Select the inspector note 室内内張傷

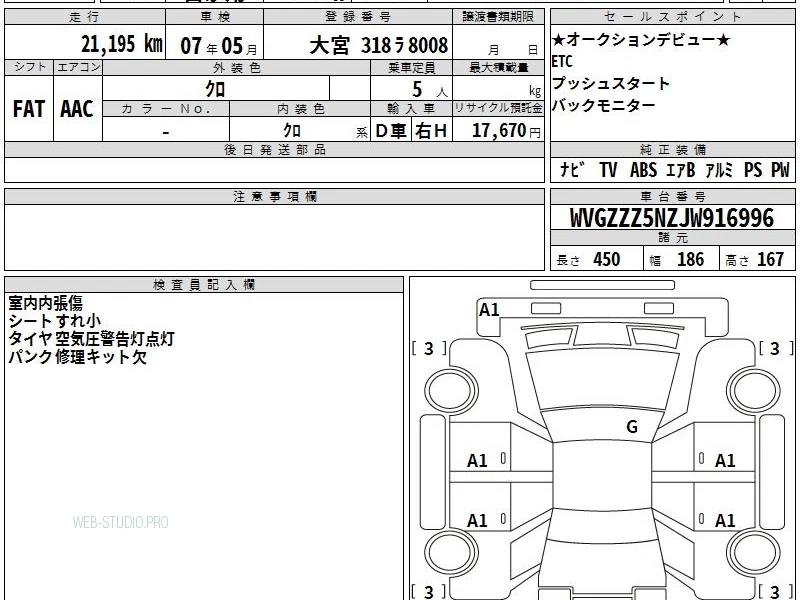[45, 303]
